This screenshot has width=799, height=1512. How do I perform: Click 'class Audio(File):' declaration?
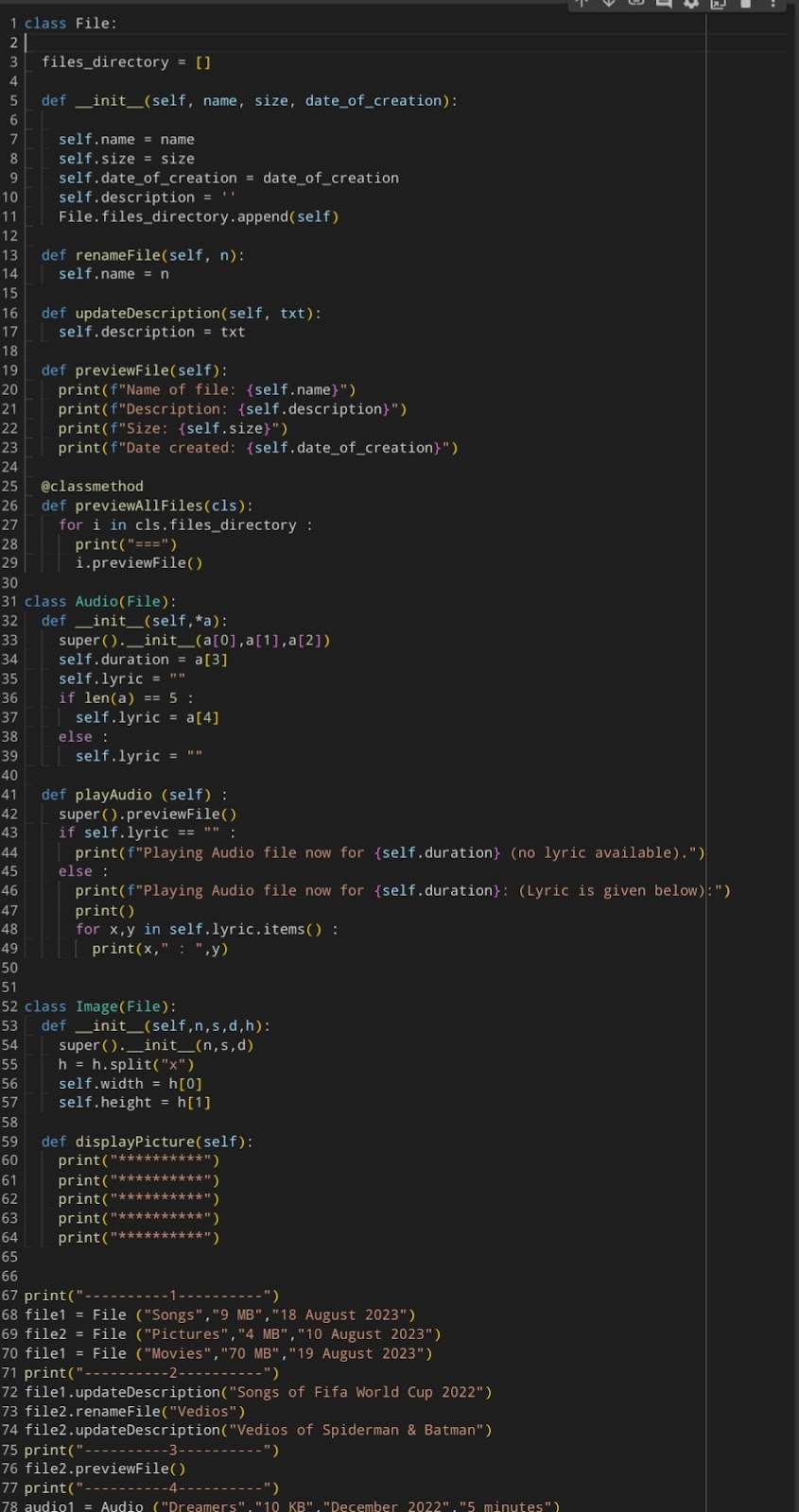[100, 601]
